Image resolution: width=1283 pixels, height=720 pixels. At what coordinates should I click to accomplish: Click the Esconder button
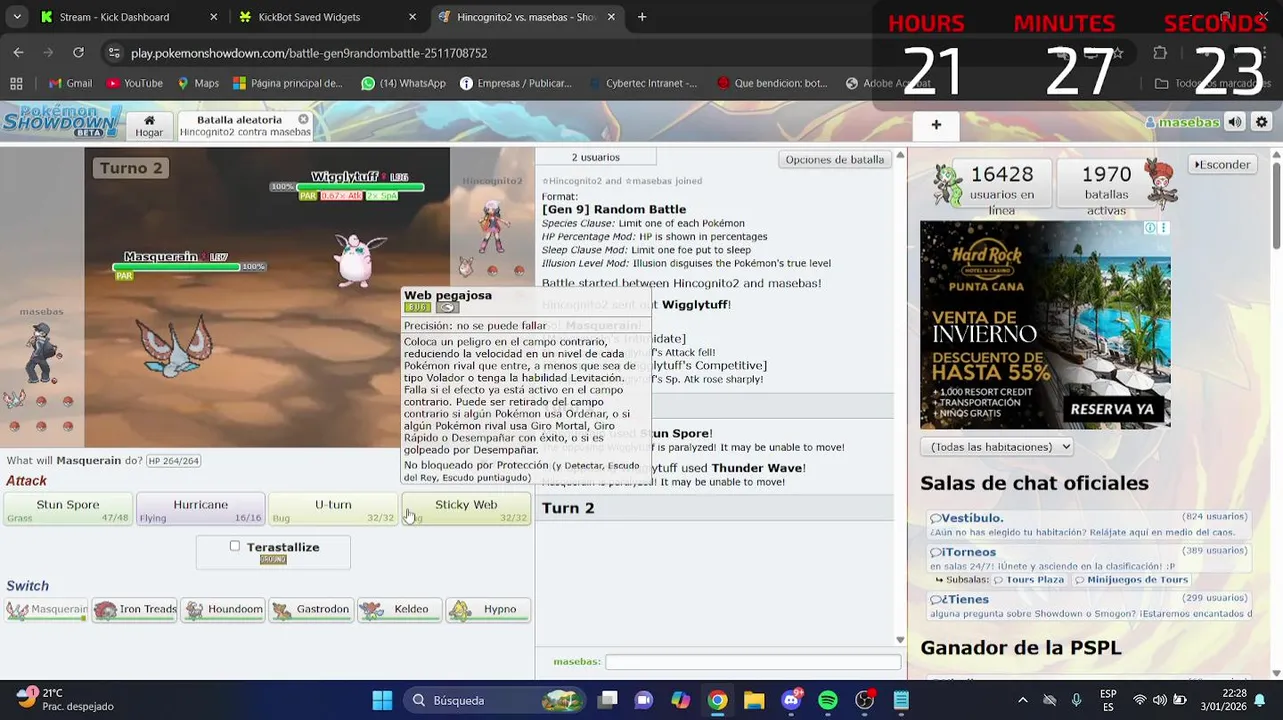(x=1222, y=164)
